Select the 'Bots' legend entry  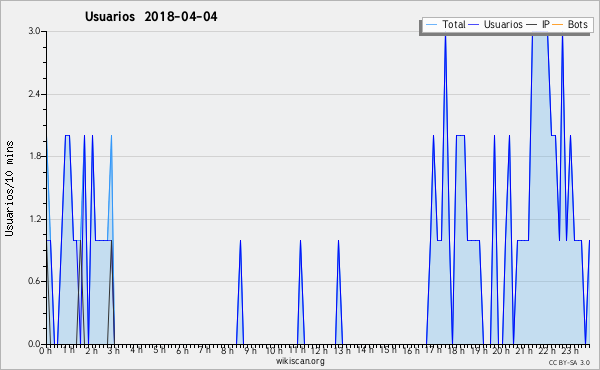click(570, 25)
